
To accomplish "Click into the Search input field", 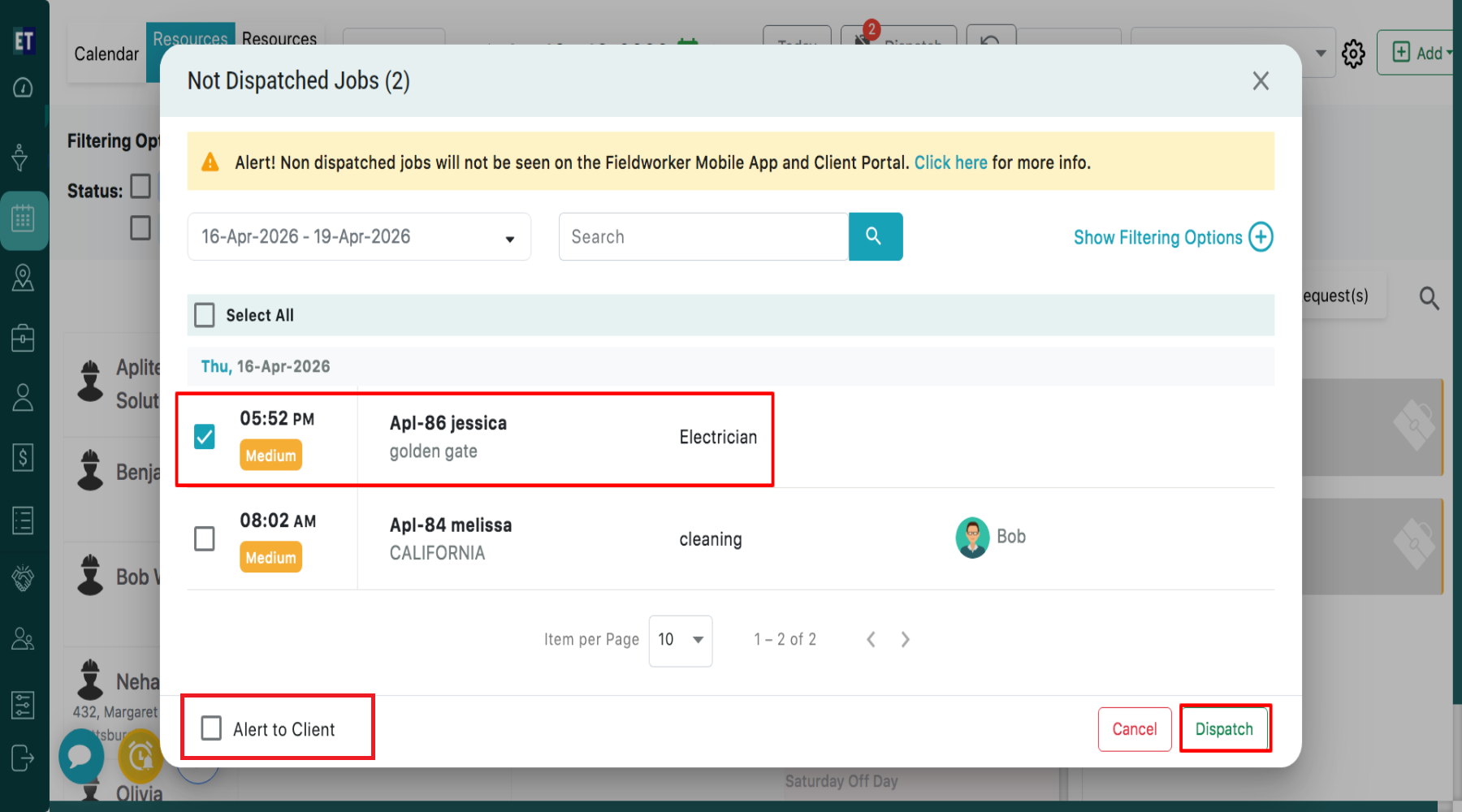I will (x=703, y=237).
